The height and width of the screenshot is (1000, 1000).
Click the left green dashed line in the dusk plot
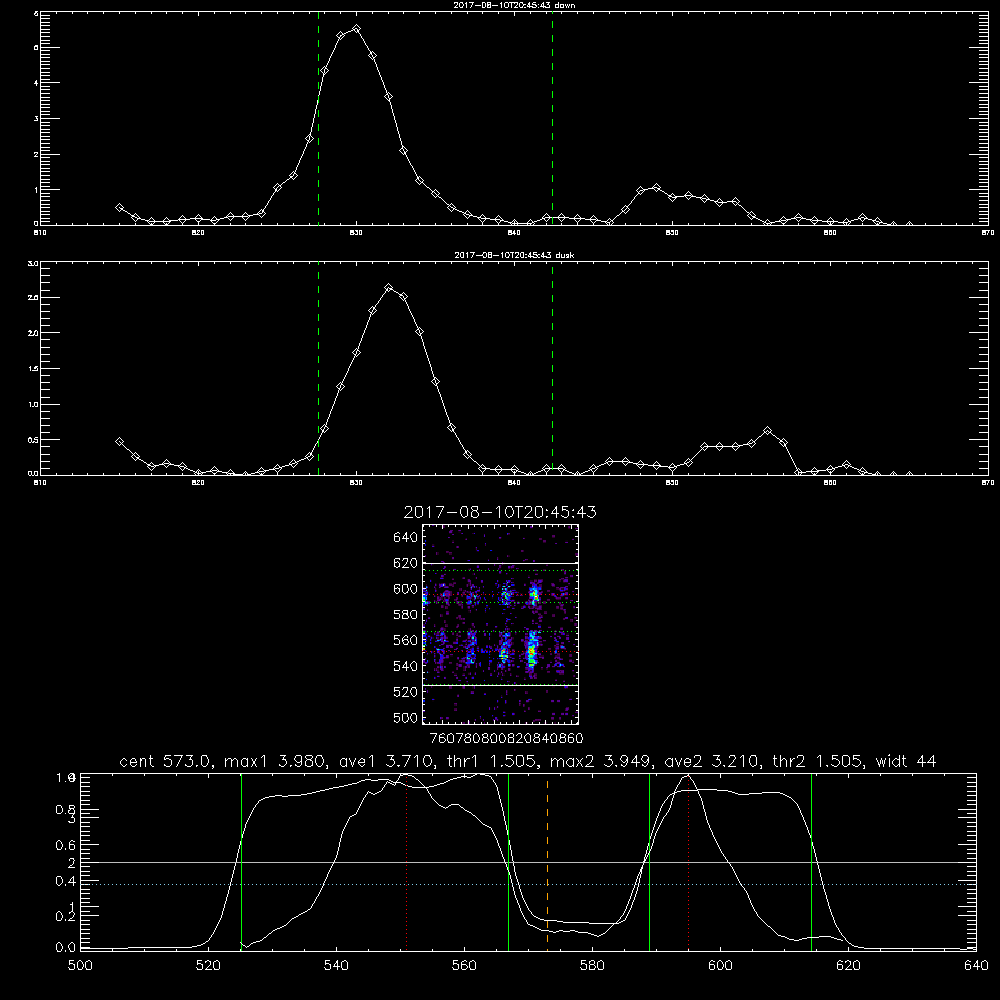[x=318, y=368]
